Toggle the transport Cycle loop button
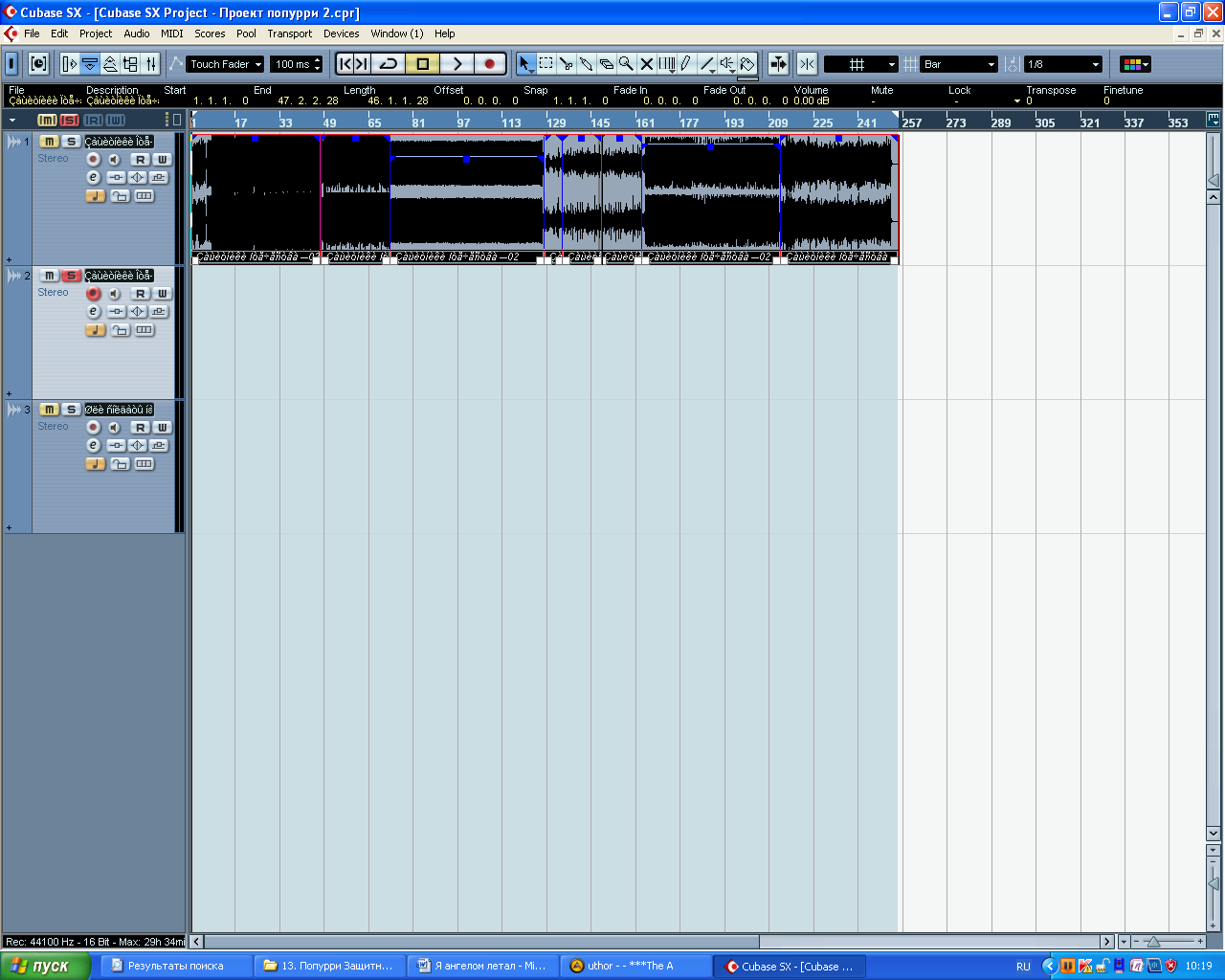Viewport: 1225px width, 980px height. click(388, 64)
